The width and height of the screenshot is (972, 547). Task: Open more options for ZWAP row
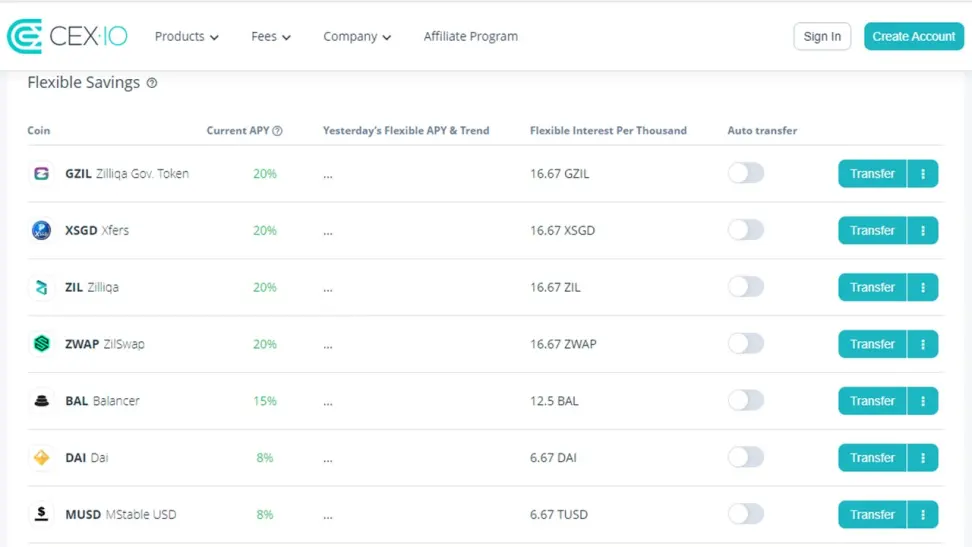point(922,344)
